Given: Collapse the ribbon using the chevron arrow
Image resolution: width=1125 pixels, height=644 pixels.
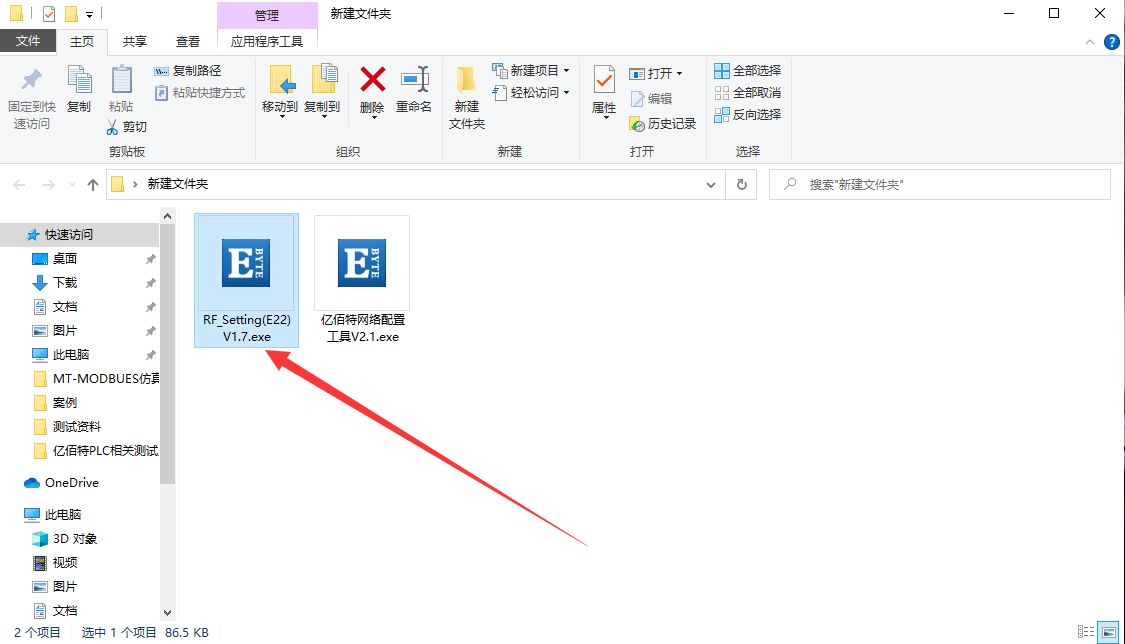Looking at the screenshot, I should [1089, 42].
